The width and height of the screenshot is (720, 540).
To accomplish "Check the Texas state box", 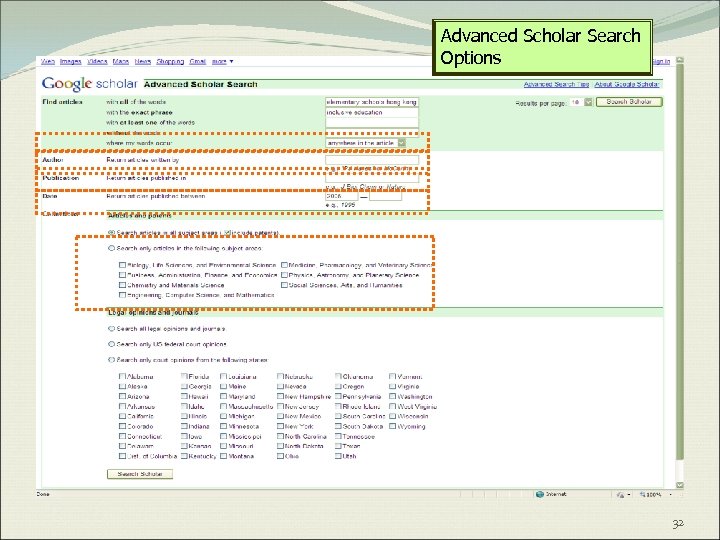I will 338,446.
